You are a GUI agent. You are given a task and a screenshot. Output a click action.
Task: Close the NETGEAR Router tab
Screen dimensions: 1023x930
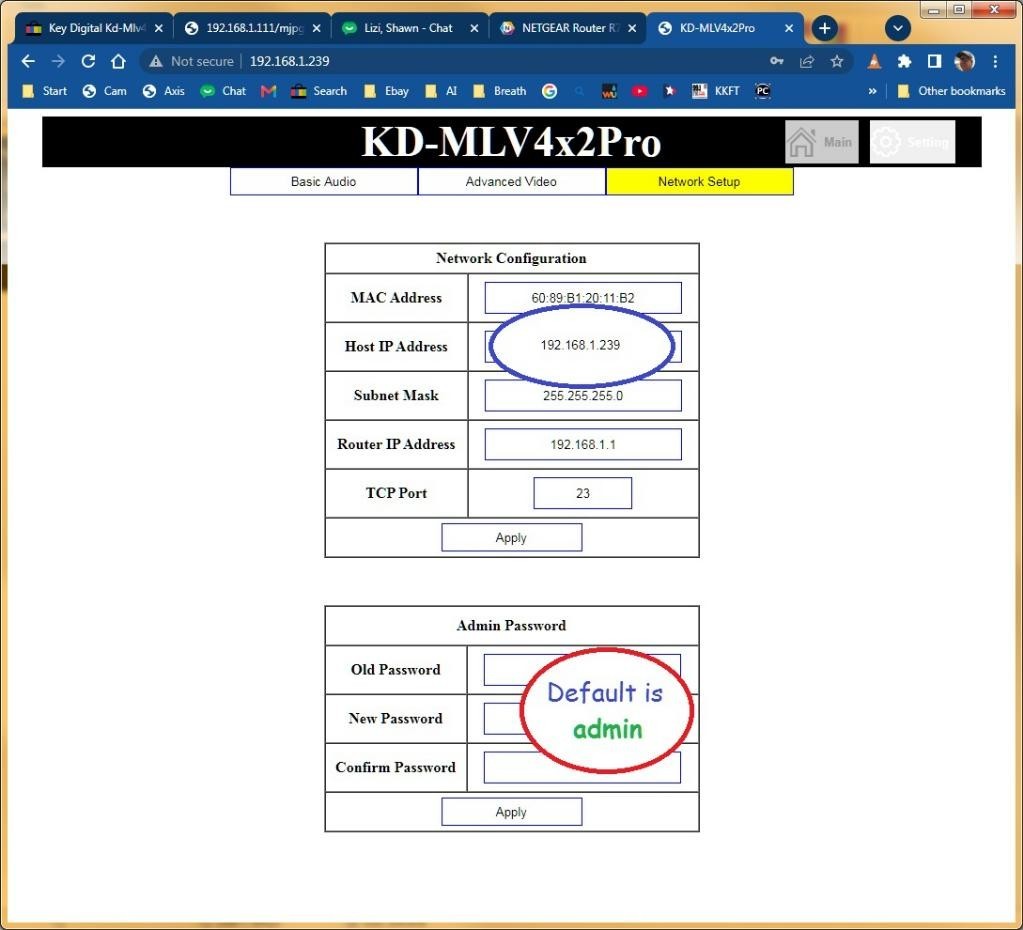[x=632, y=28]
